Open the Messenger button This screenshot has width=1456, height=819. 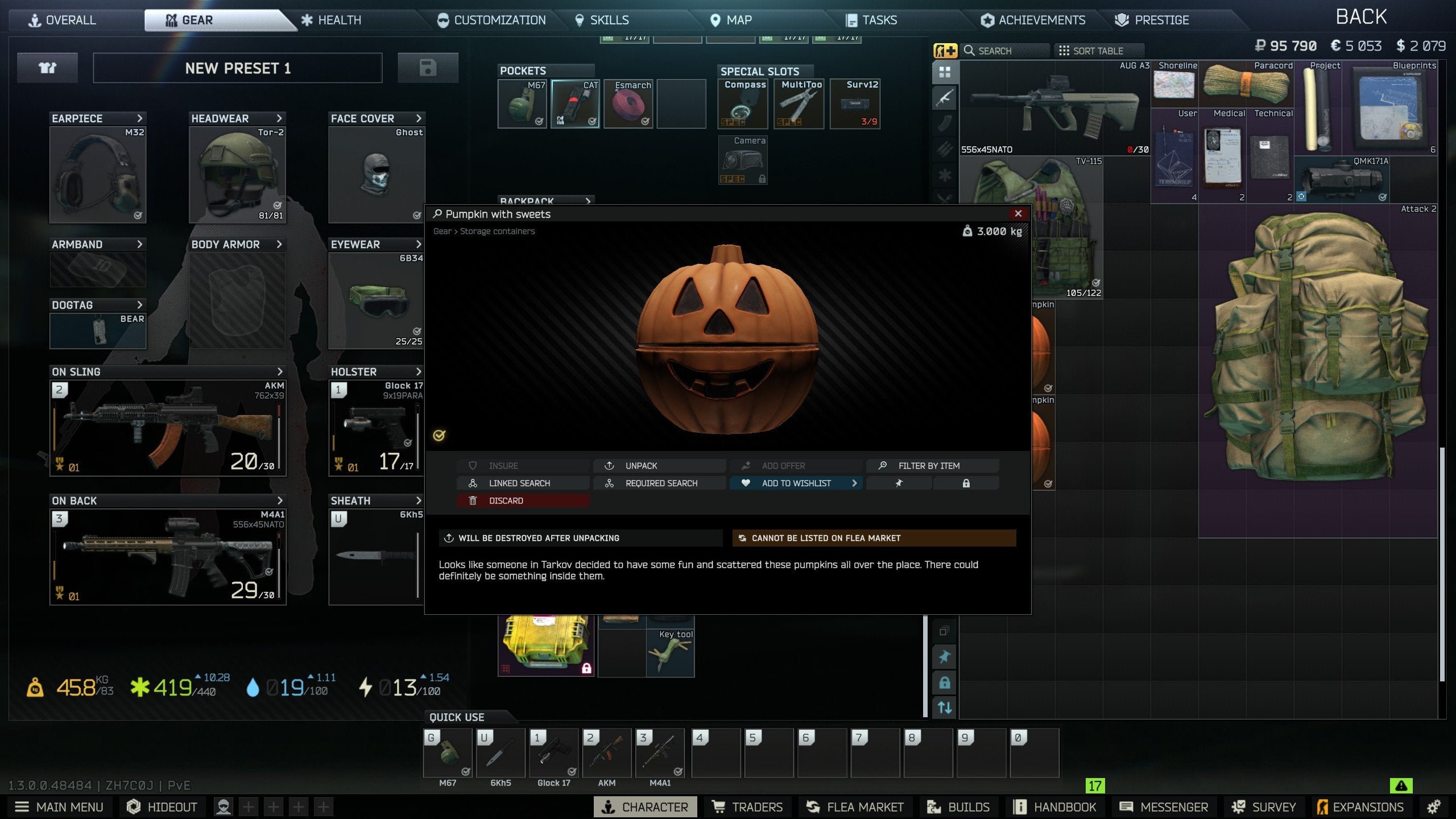[1164, 806]
